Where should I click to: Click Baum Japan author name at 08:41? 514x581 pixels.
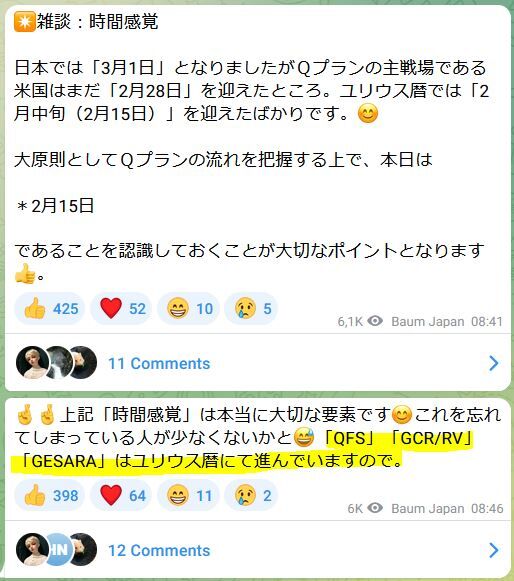[428, 322]
